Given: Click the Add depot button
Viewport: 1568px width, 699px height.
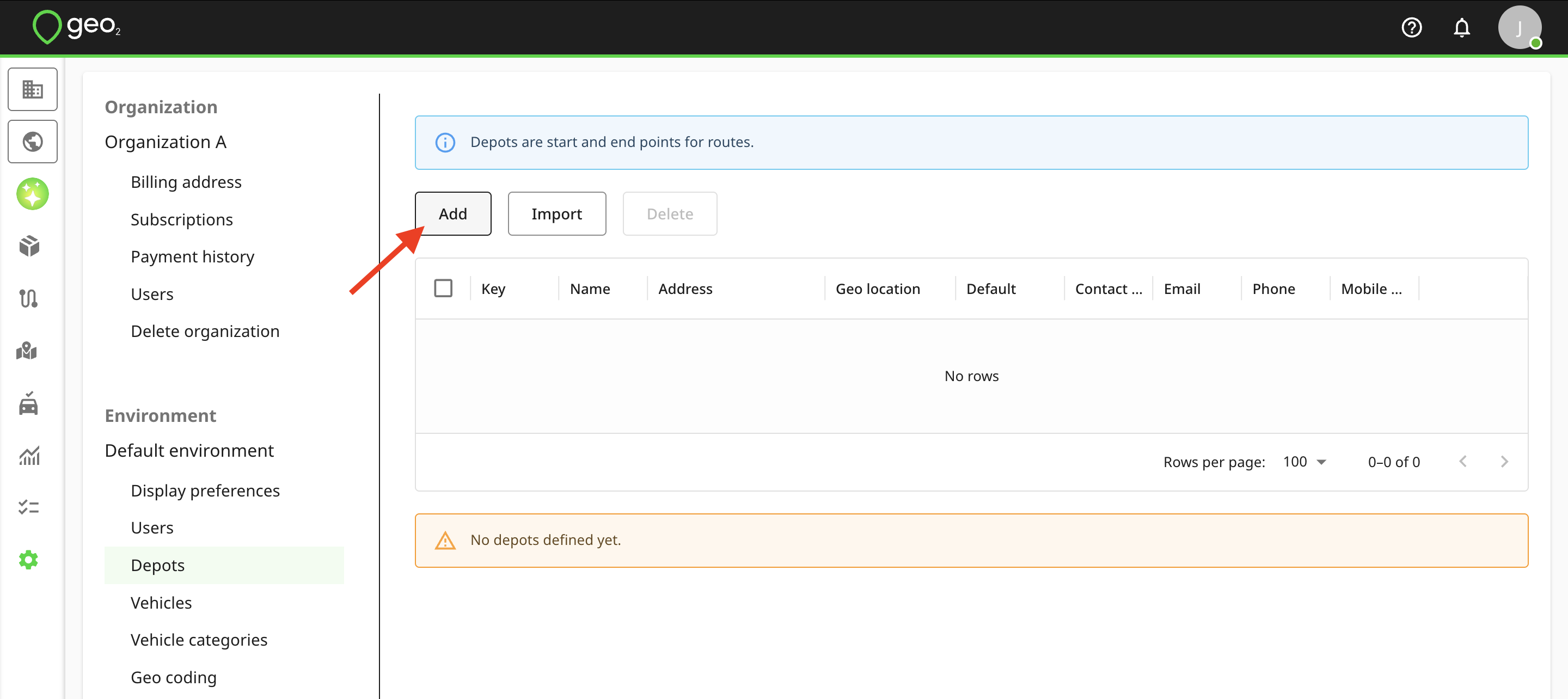Looking at the screenshot, I should click(x=453, y=214).
